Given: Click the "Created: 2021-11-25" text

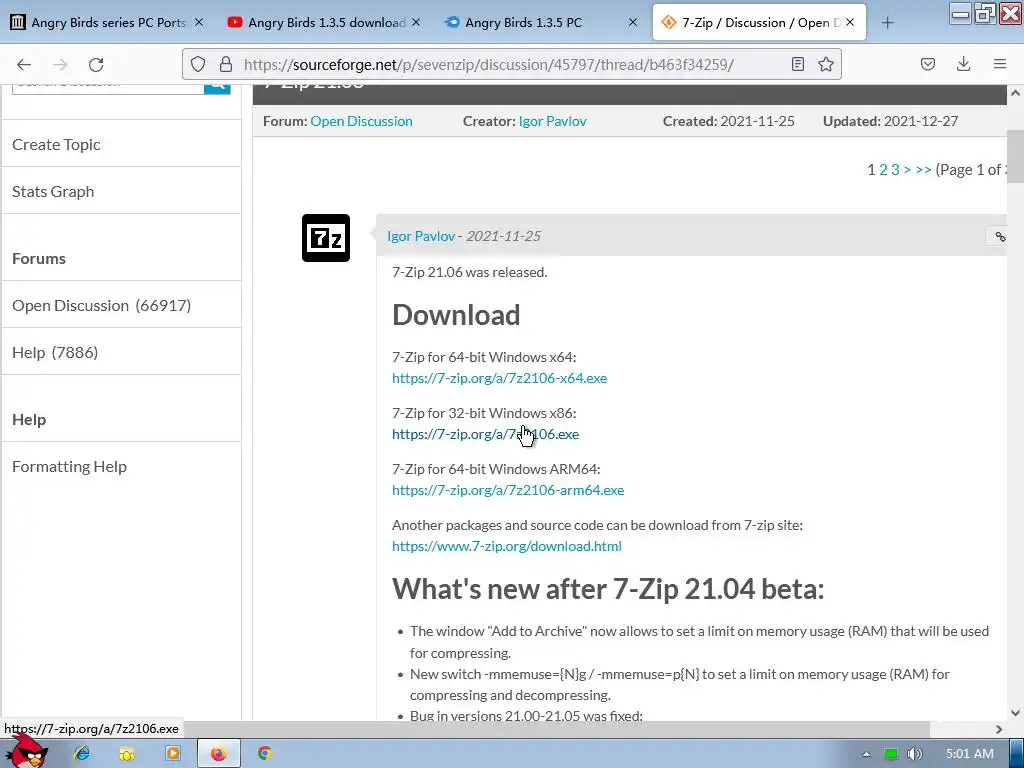Looking at the screenshot, I should 729,121.
